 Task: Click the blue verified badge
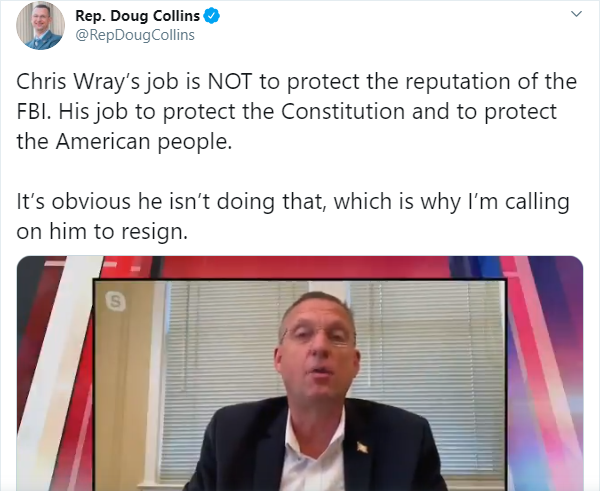pos(212,16)
